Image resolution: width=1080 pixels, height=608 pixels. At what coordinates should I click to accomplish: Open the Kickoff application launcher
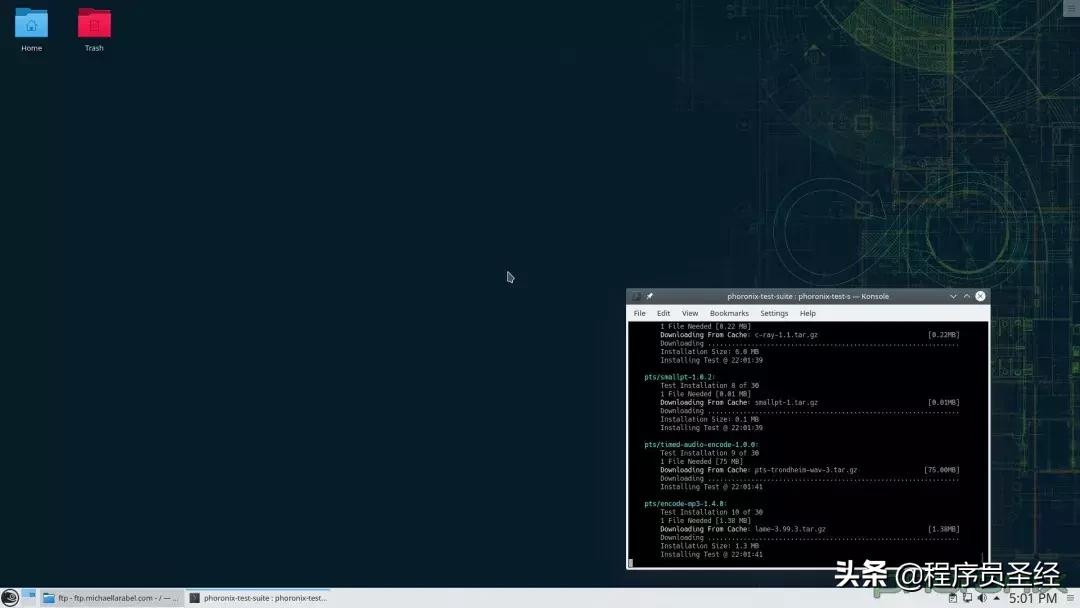(x=8, y=598)
